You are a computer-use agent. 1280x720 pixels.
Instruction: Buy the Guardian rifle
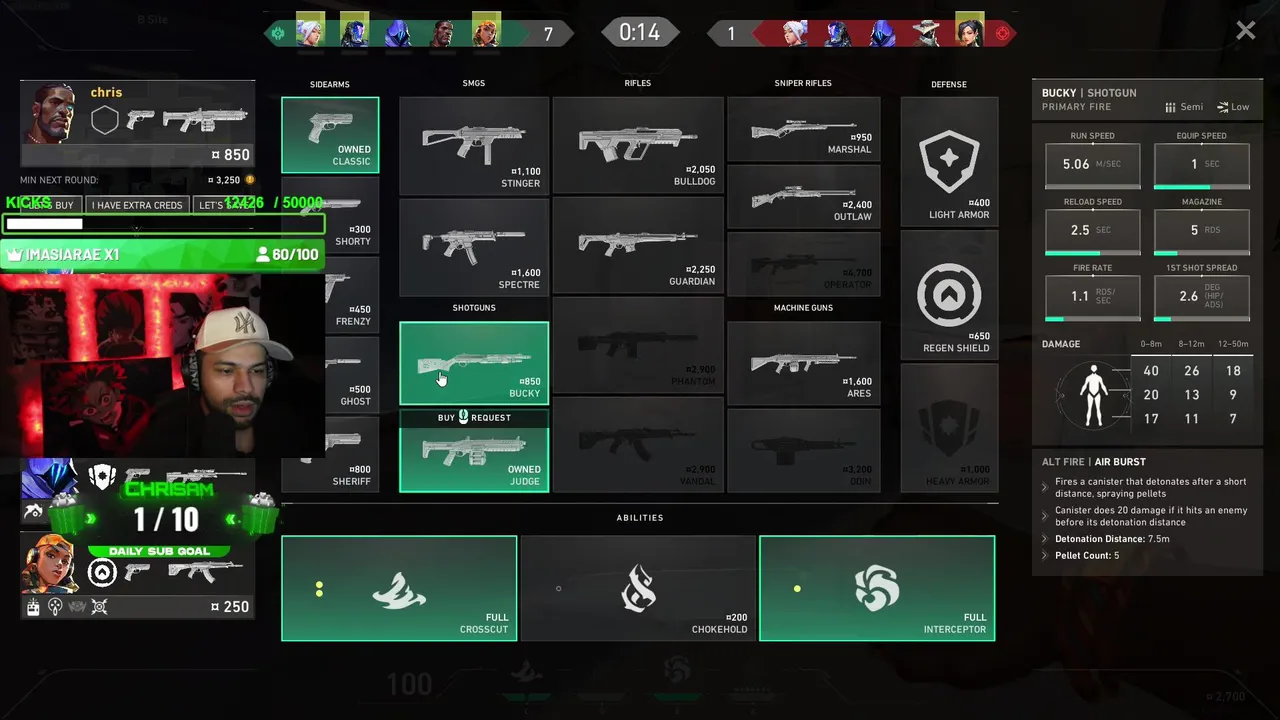click(x=638, y=245)
